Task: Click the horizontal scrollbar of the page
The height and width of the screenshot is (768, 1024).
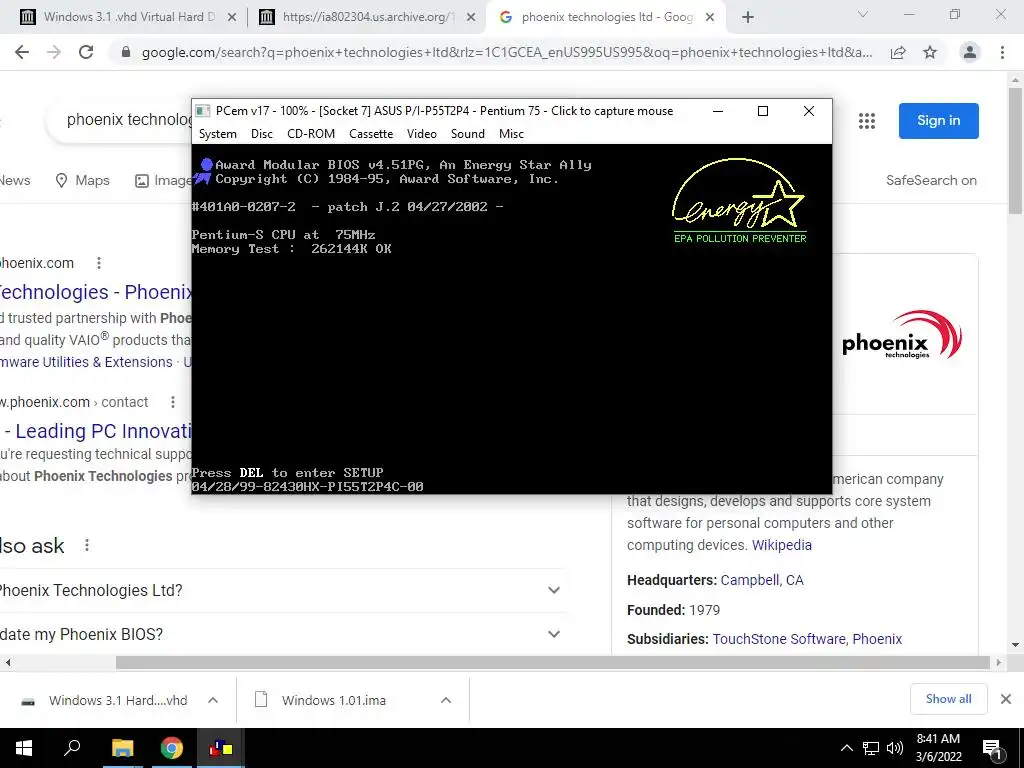Action: [x=552, y=663]
